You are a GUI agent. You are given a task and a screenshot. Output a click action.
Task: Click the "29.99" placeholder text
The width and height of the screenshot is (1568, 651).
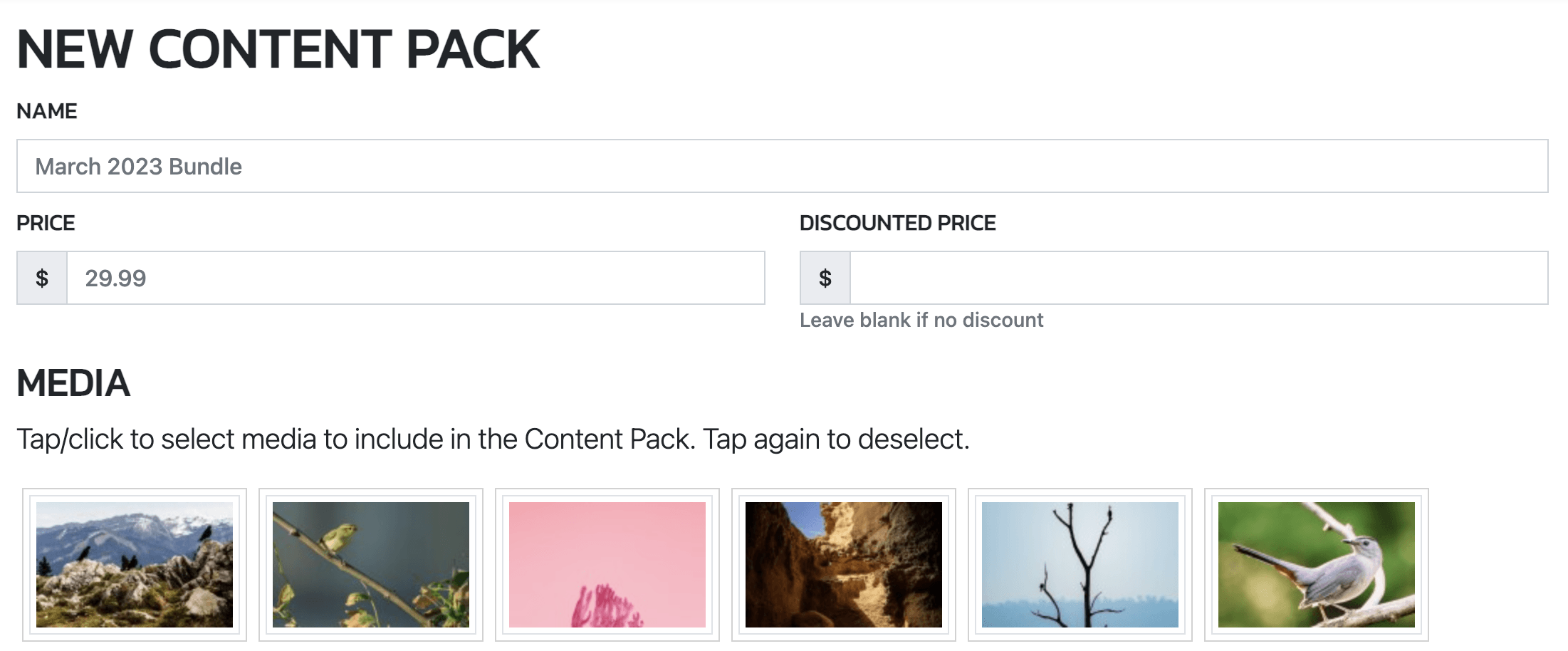[x=115, y=278]
